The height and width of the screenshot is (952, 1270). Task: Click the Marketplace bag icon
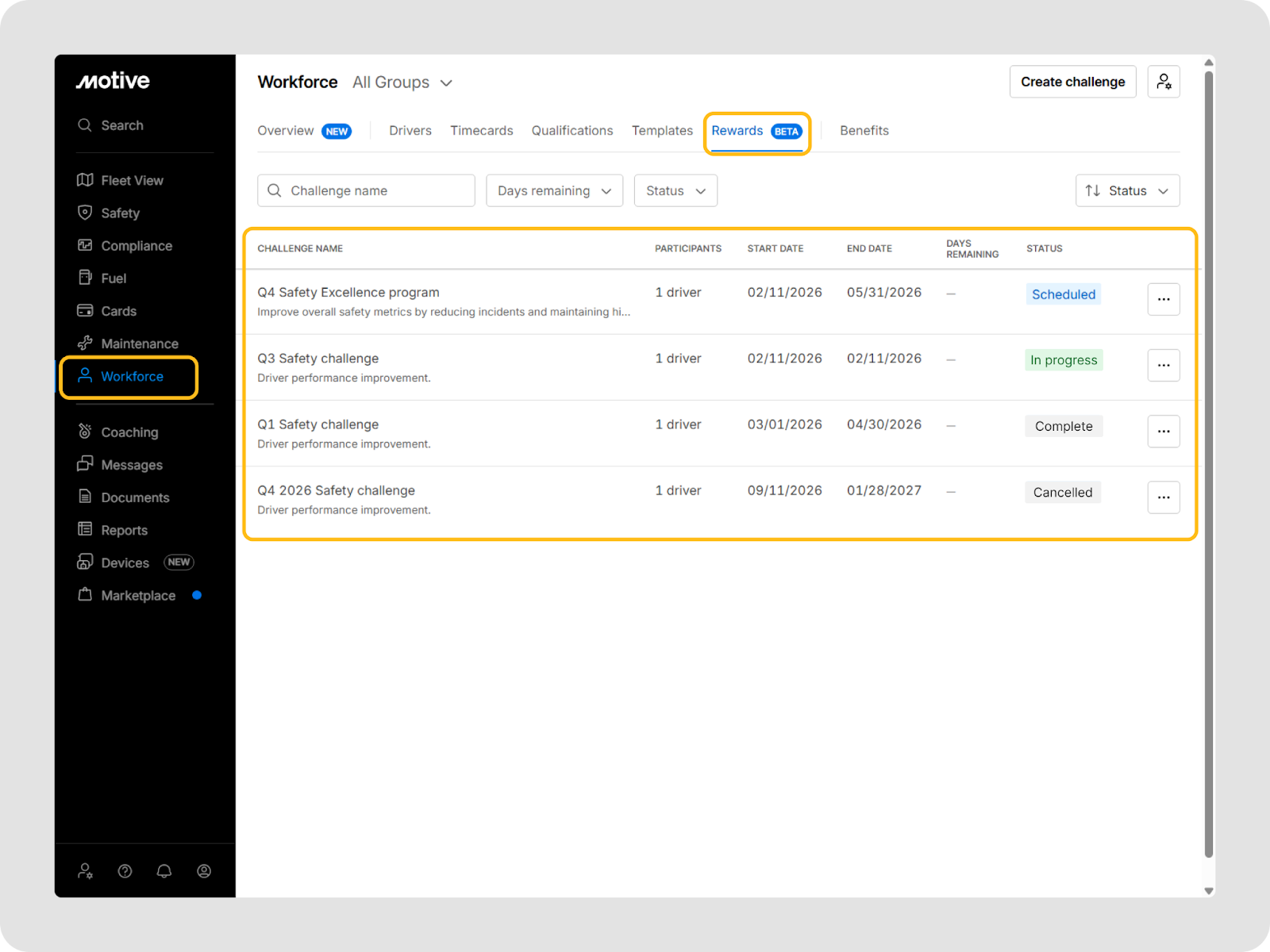click(85, 595)
